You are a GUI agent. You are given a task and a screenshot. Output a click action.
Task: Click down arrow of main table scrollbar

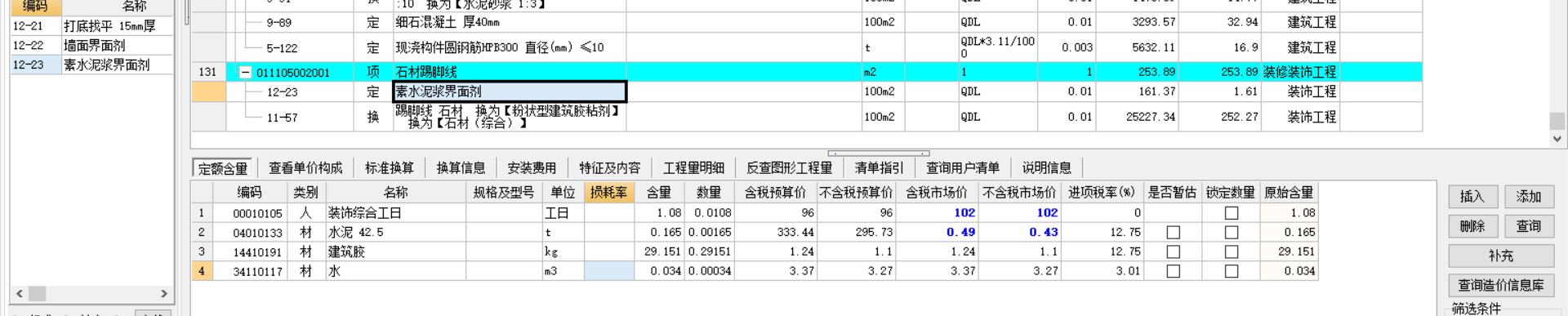1557,139
